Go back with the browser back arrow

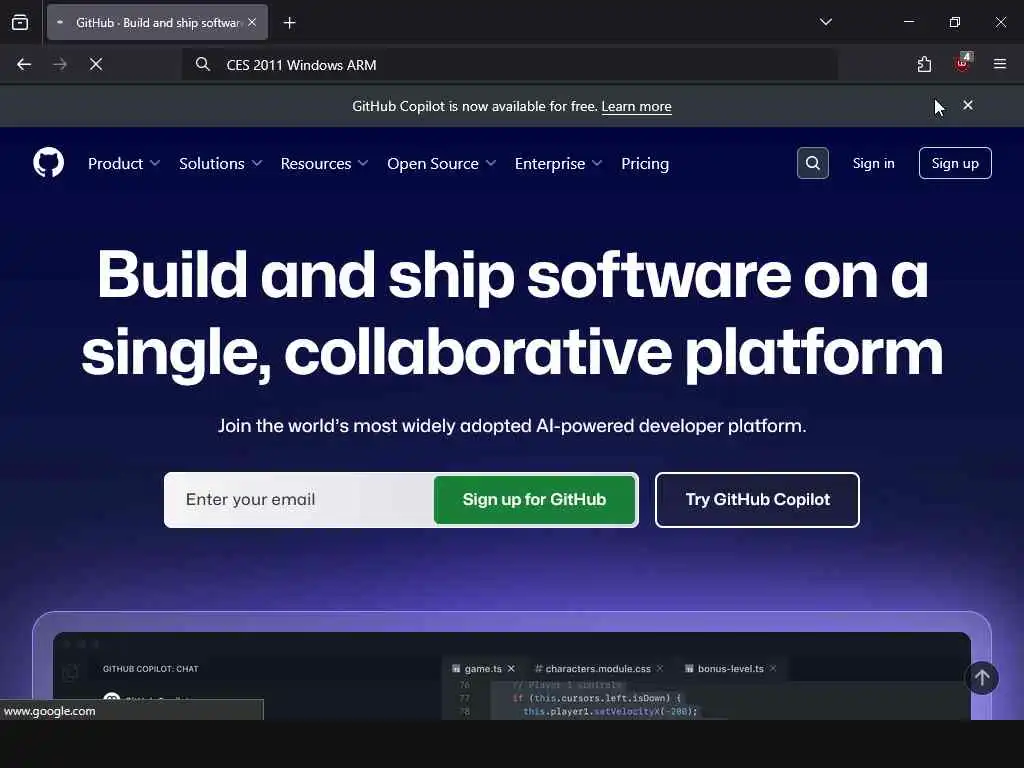point(24,64)
